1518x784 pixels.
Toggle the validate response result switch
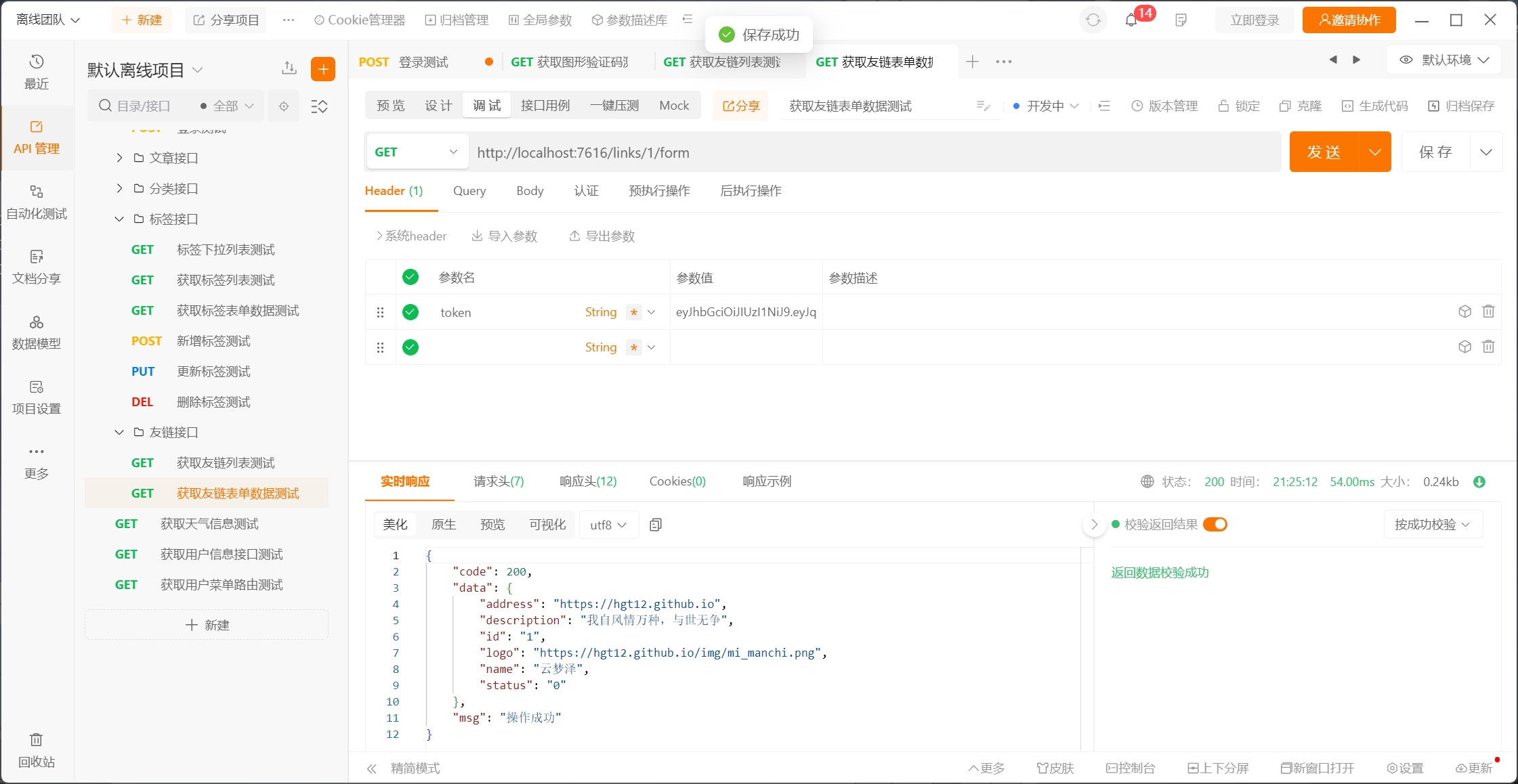tap(1215, 525)
